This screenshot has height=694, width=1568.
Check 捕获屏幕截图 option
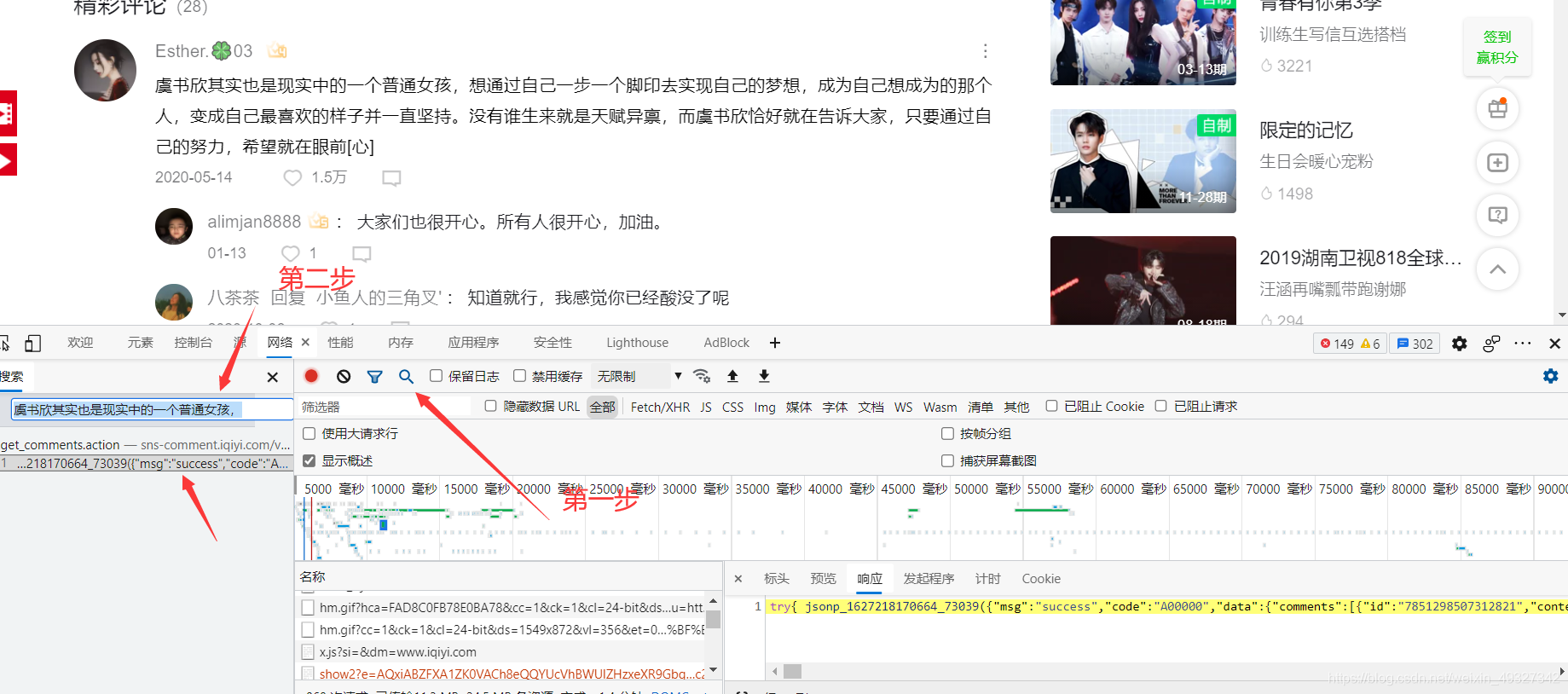pos(947,461)
